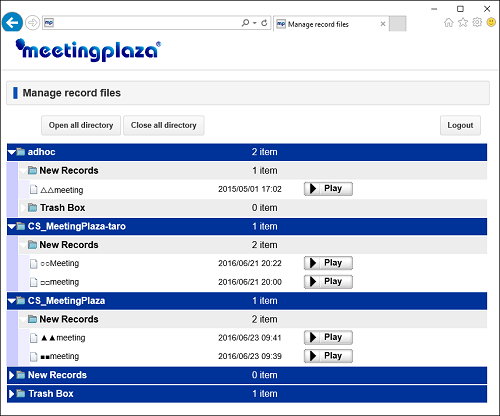Play the ■■meeting recording from 09:39

tap(328, 356)
